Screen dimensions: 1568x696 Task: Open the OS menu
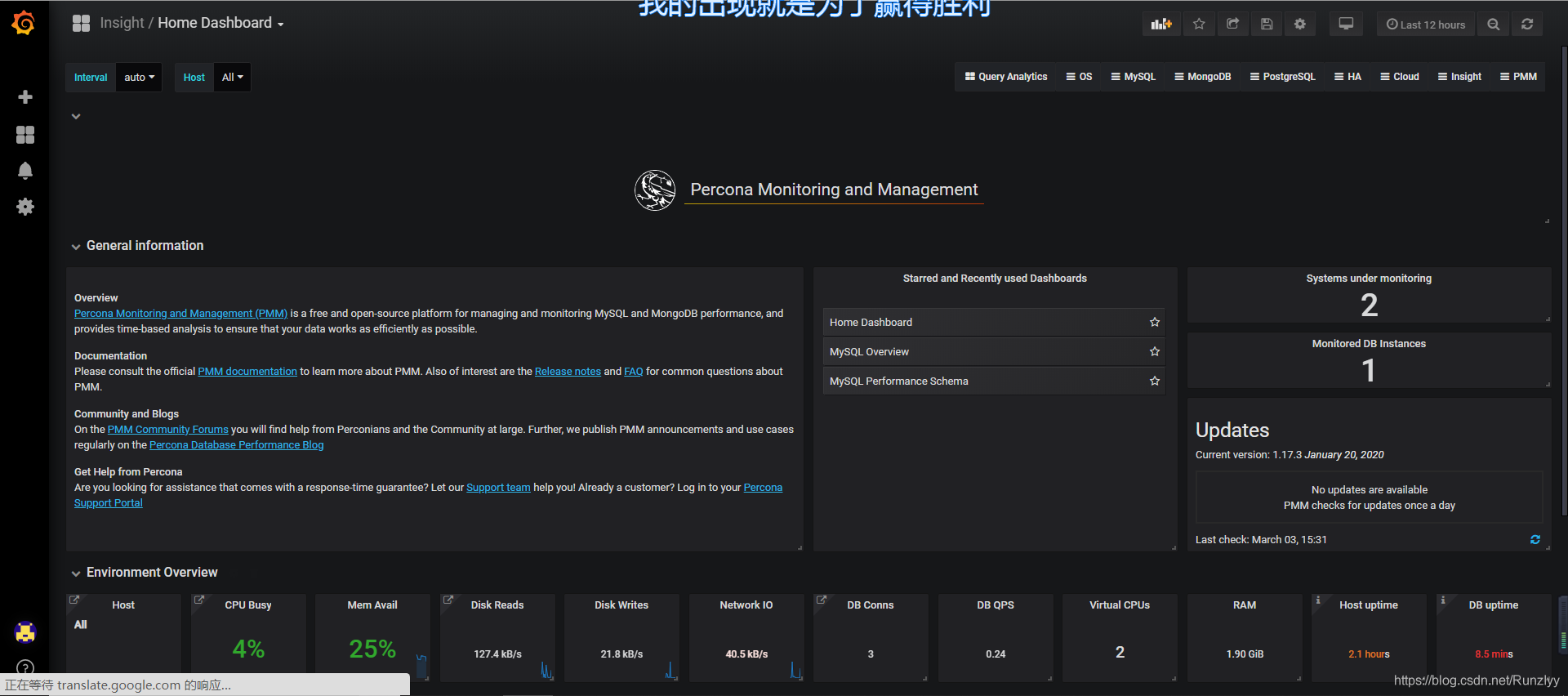[1079, 77]
